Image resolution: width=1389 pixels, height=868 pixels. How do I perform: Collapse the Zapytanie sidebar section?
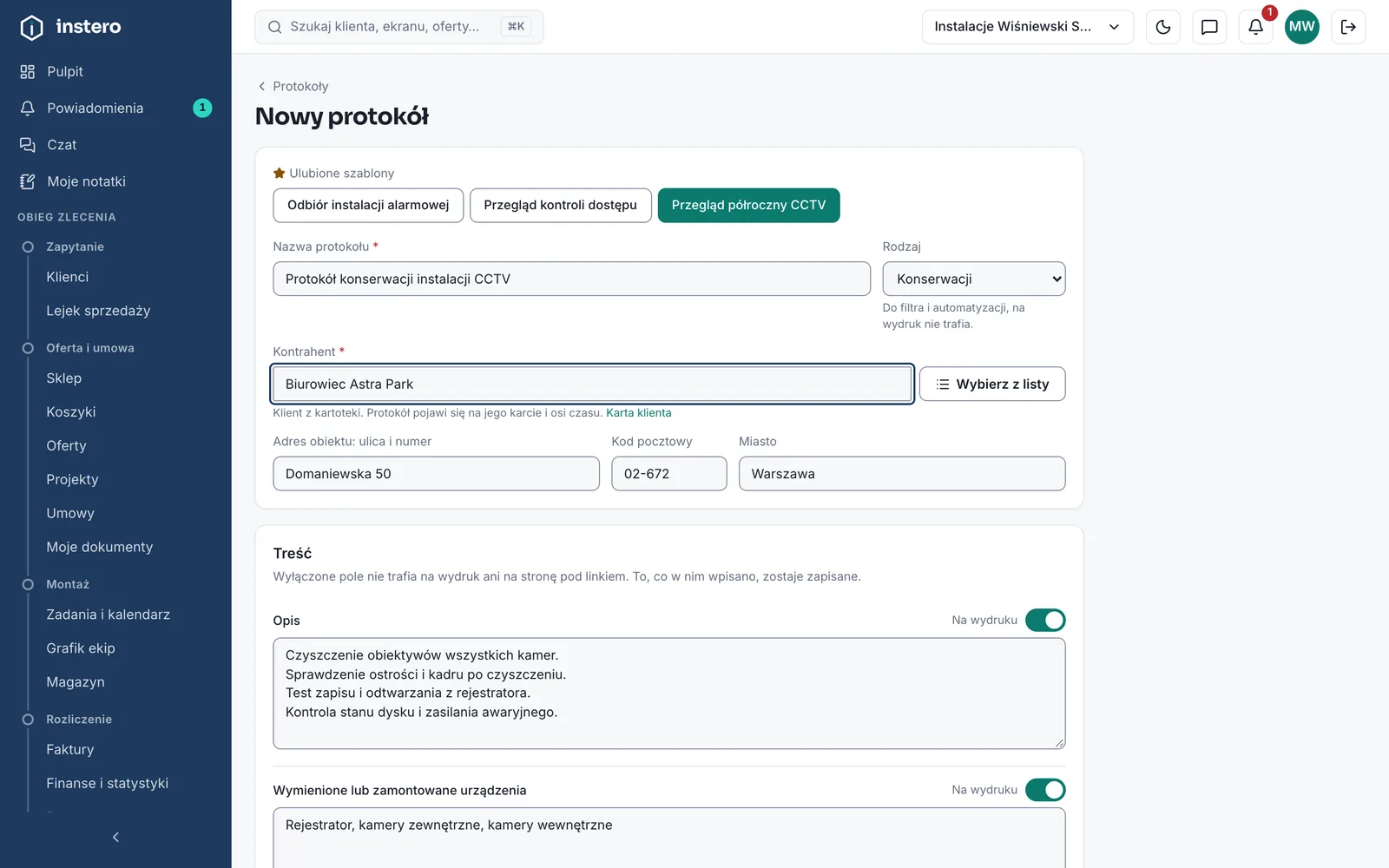coord(75,247)
